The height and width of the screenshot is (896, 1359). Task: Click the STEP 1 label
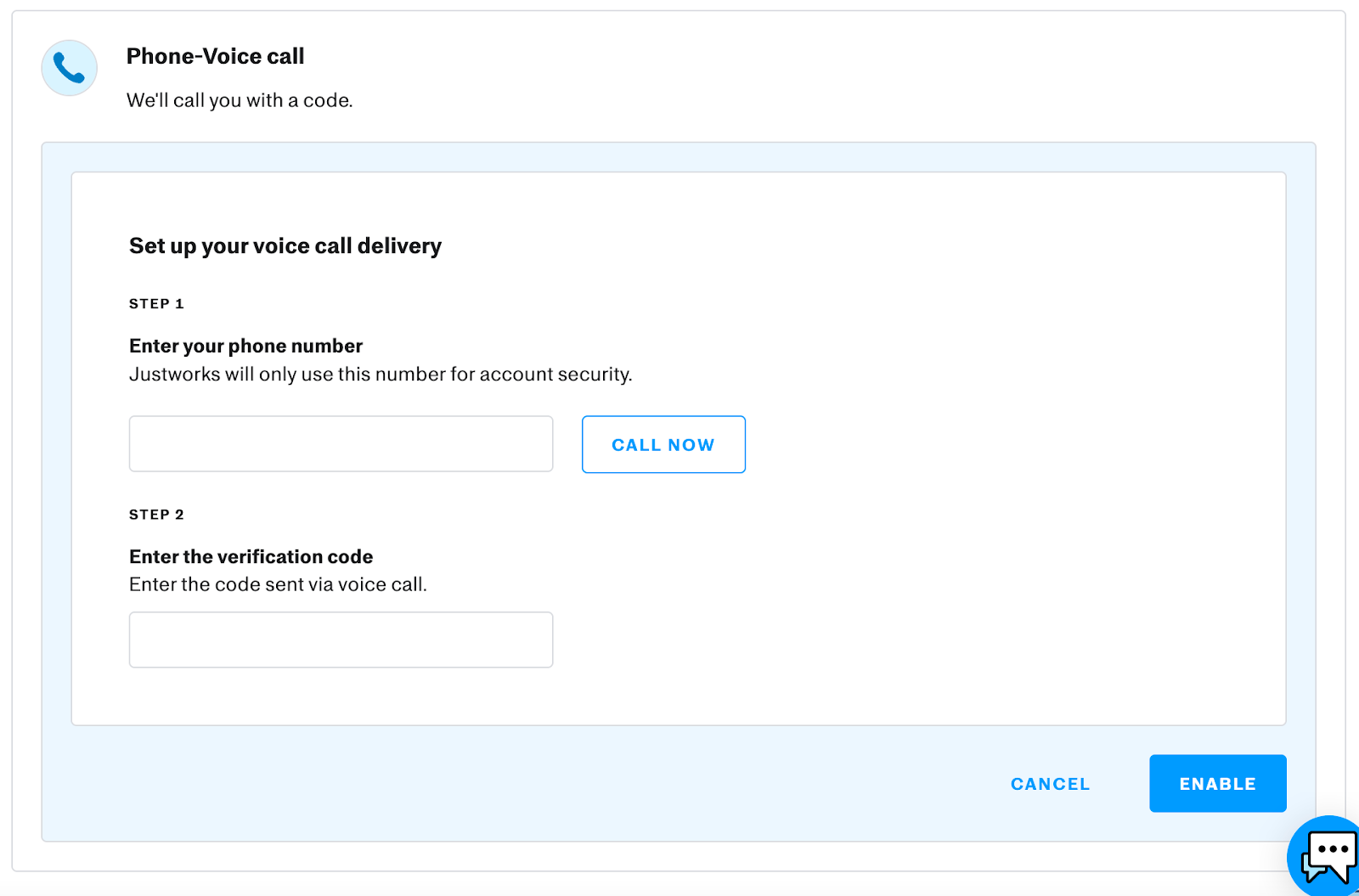pos(156,303)
